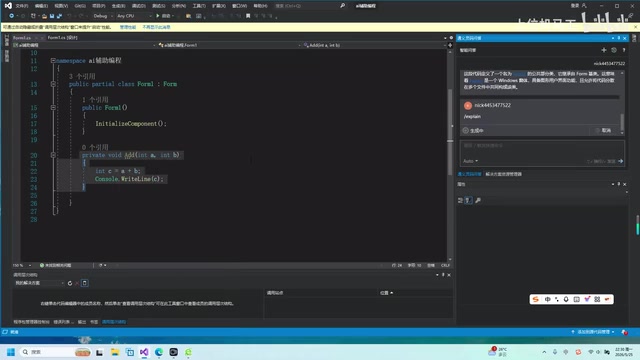Viewport: 640px width, 360px height.
Task: Open the Git(G) menu
Action: pyautogui.click(x=80, y=6)
